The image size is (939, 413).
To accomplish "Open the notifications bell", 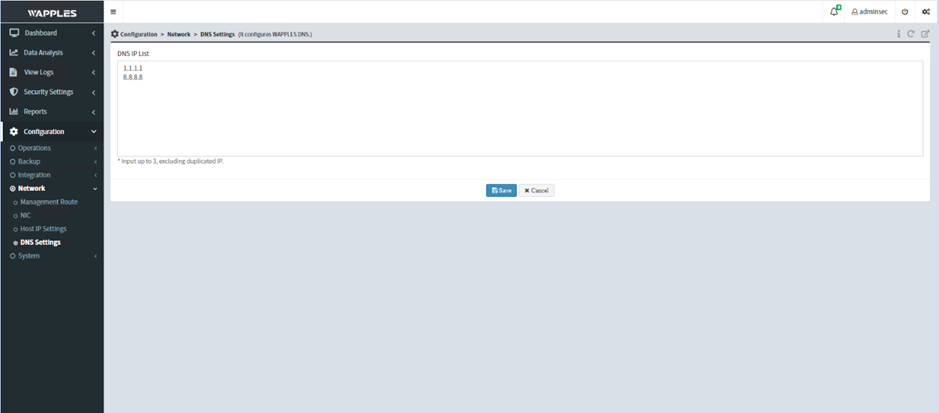I will 834,12.
